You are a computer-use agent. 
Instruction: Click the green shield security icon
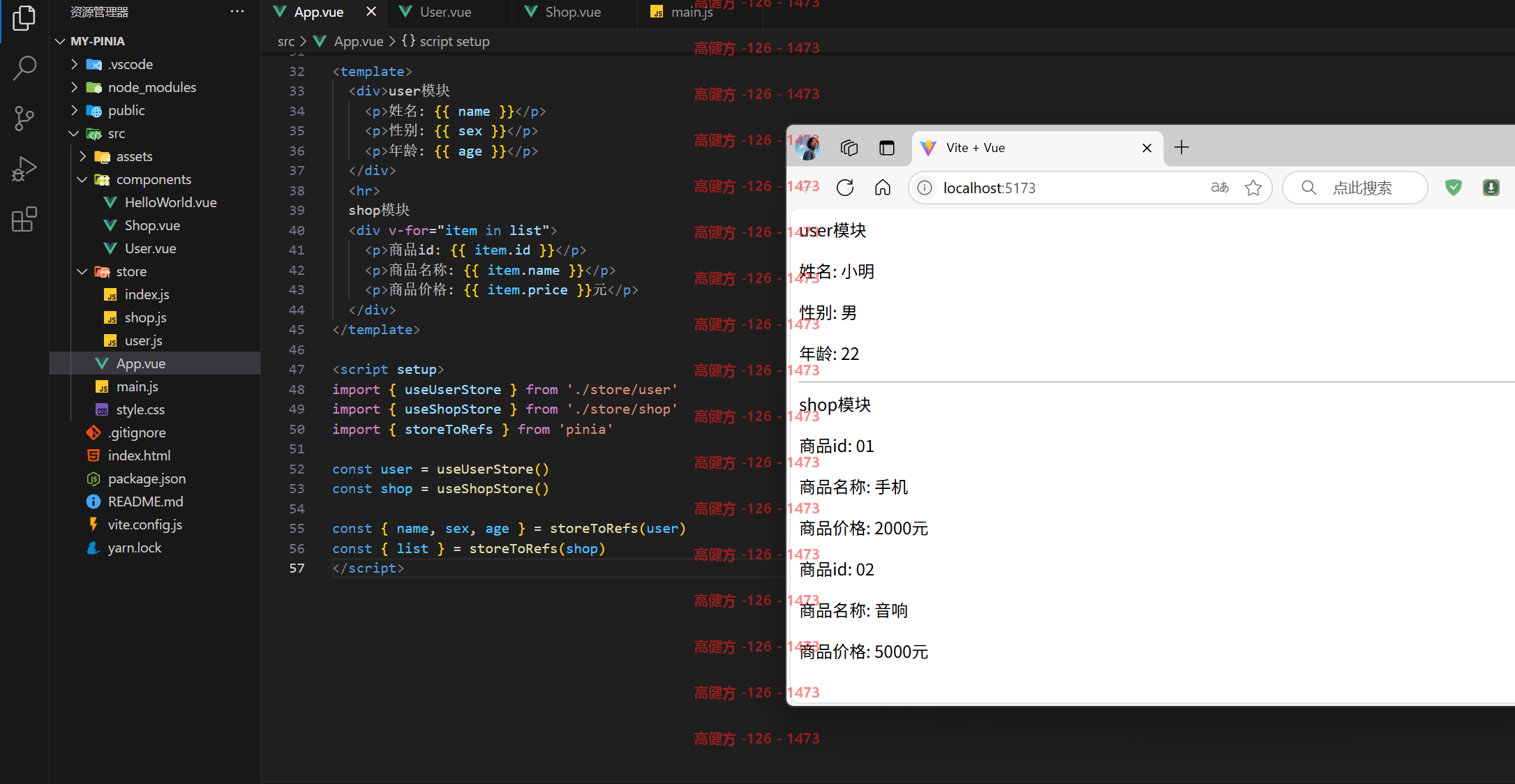1454,188
